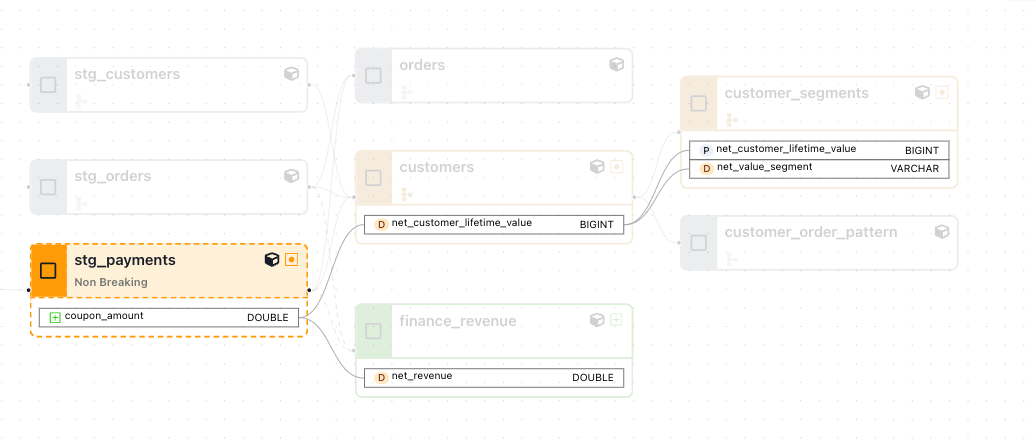Viewport: 1036px width, 446px height.
Task: Click the VARCHAR type label of net_value_segment
Action: point(914,168)
